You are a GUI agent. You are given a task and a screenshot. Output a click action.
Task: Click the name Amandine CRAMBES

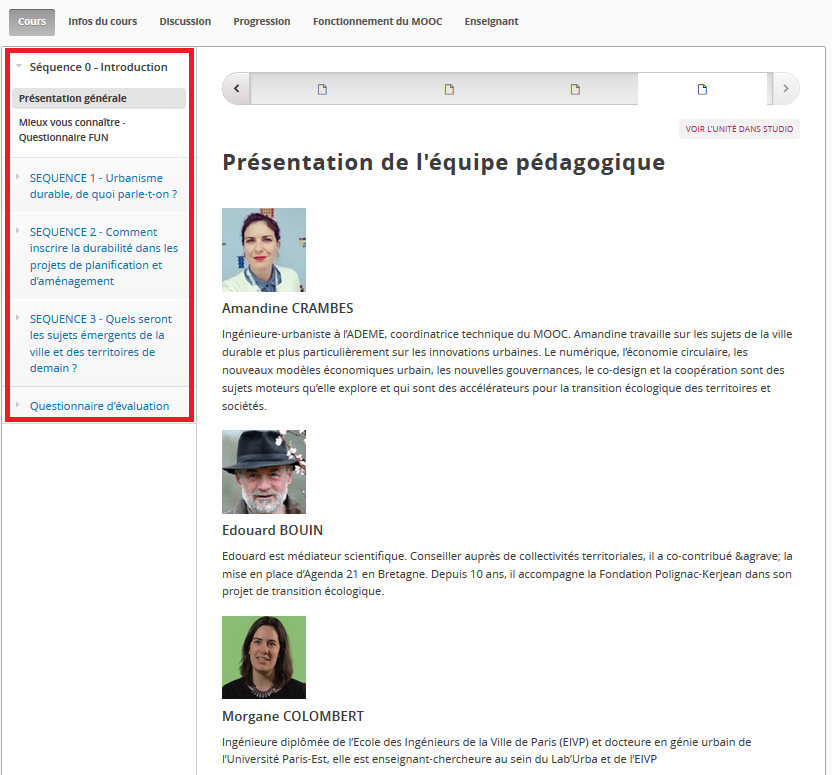pyautogui.click(x=288, y=308)
